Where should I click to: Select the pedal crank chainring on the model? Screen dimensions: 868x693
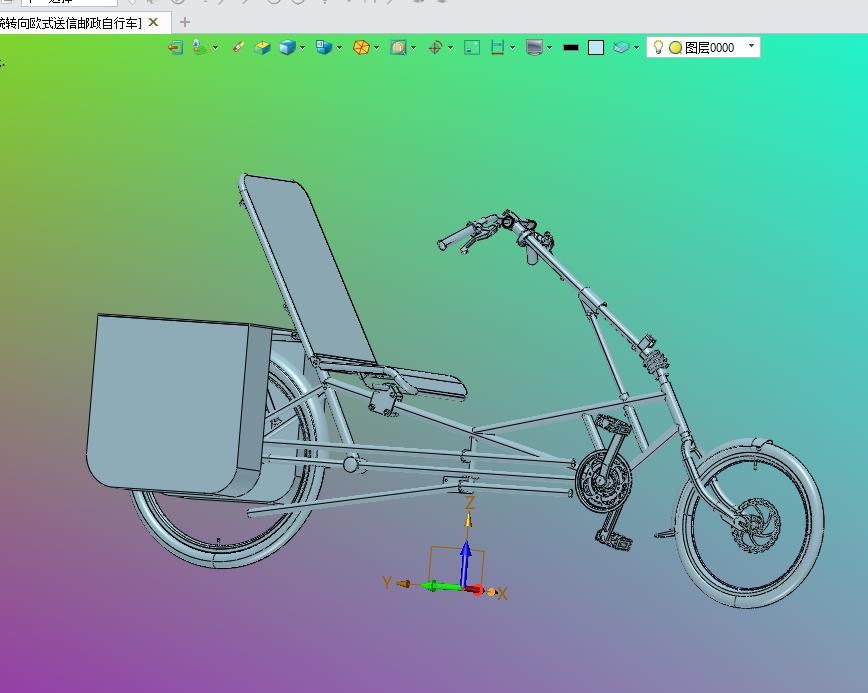click(603, 480)
